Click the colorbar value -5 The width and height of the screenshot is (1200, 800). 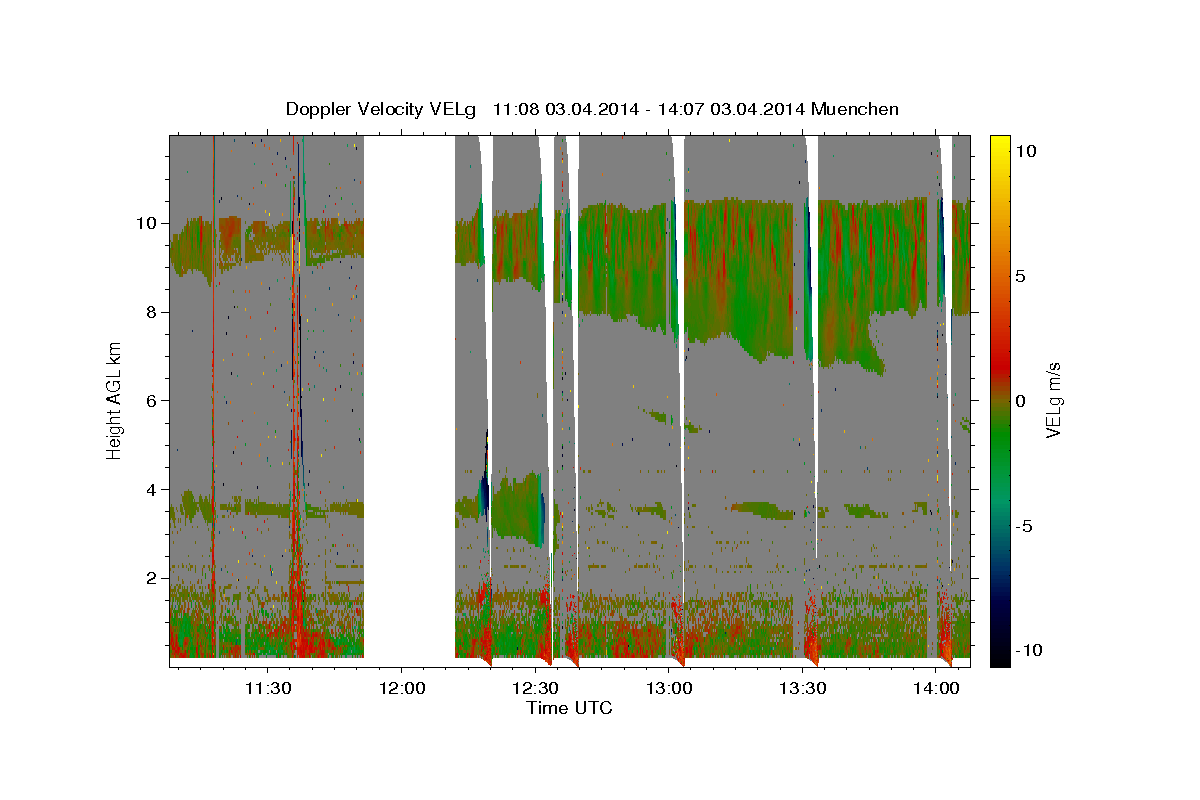(x=1024, y=525)
